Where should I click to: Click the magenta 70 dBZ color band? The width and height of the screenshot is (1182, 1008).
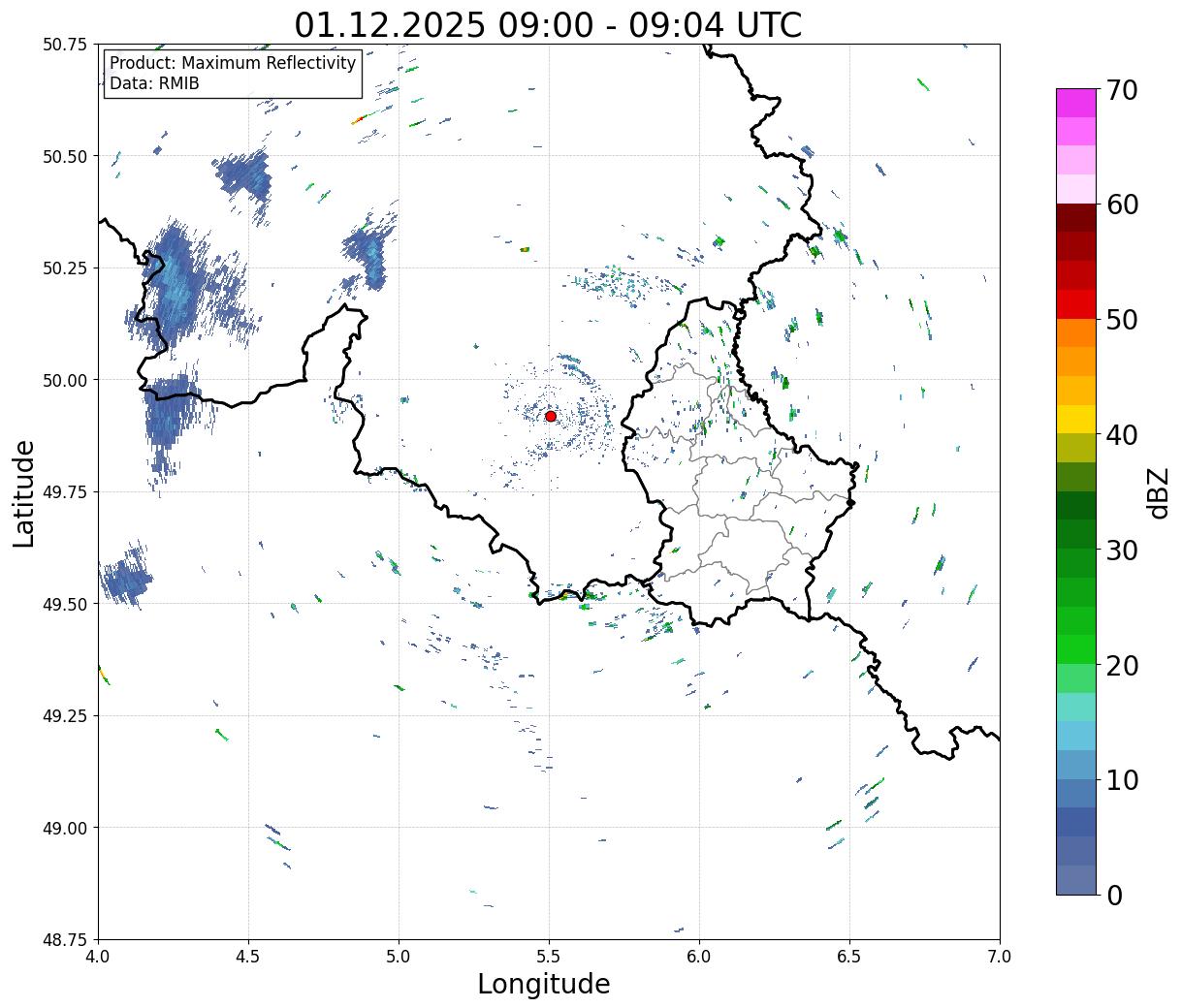point(1075,103)
